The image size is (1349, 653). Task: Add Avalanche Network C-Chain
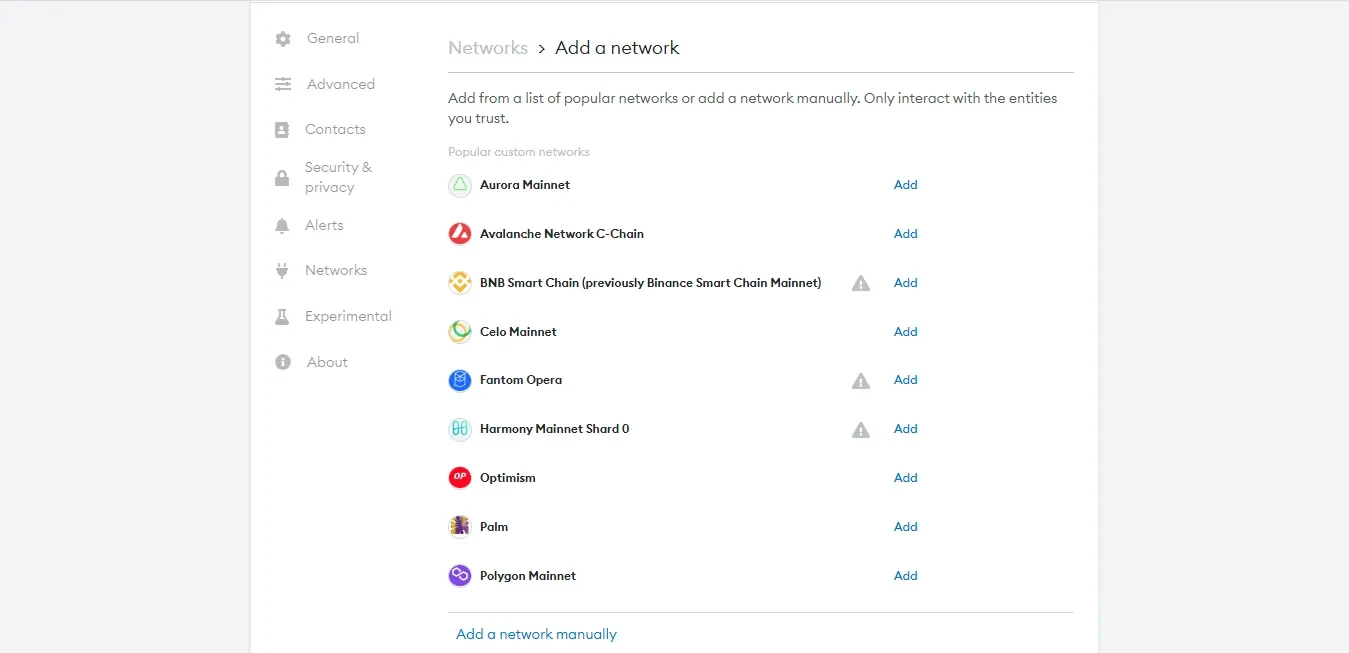pos(906,234)
